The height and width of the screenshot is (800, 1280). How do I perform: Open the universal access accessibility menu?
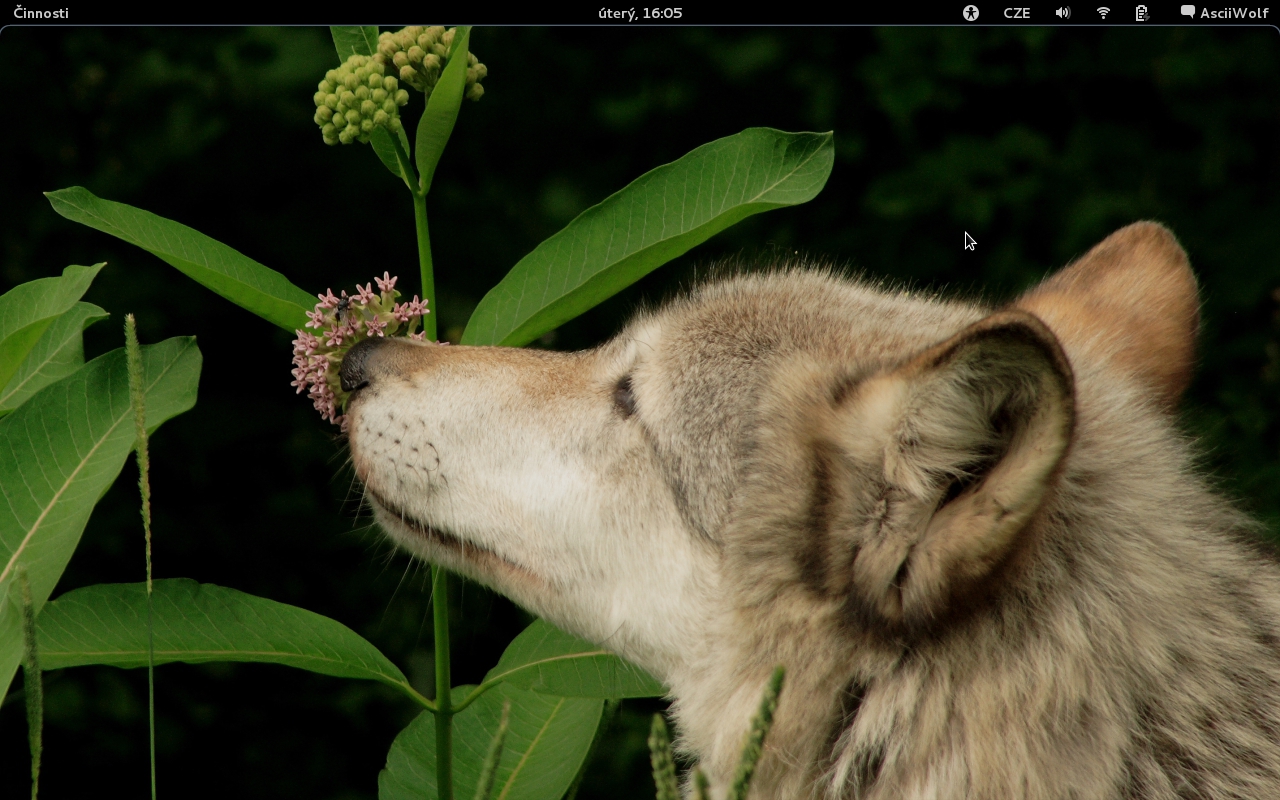click(971, 13)
